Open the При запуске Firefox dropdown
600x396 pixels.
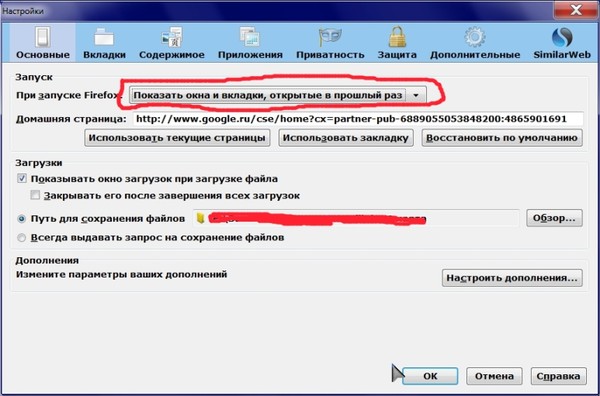(x=278, y=95)
